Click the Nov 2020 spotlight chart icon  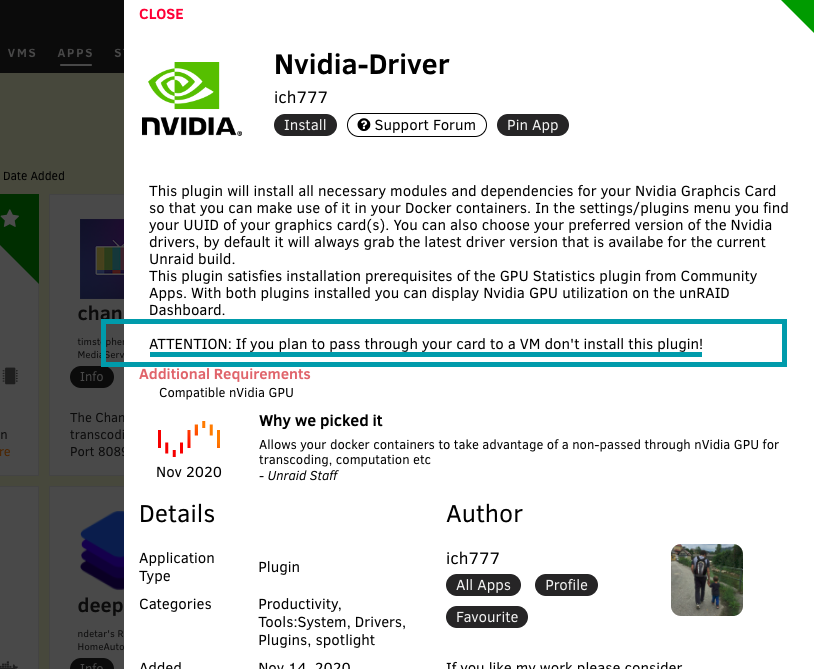point(189,439)
